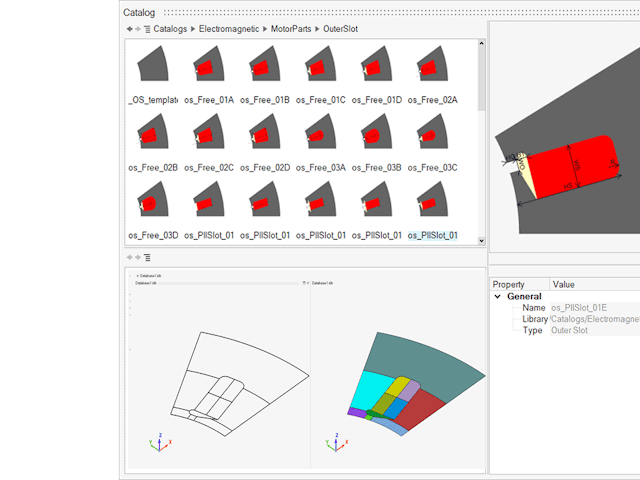Go to Electromagnetic in breadcrumb
Viewport: 640px width, 480px height.
coord(229,29)
